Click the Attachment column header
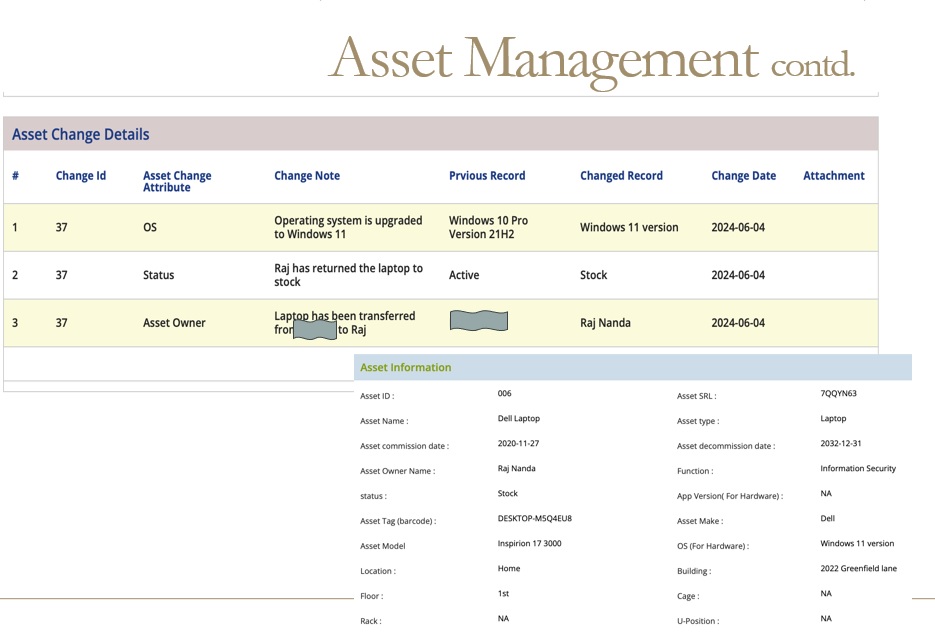935x633 pixels. 833,176
